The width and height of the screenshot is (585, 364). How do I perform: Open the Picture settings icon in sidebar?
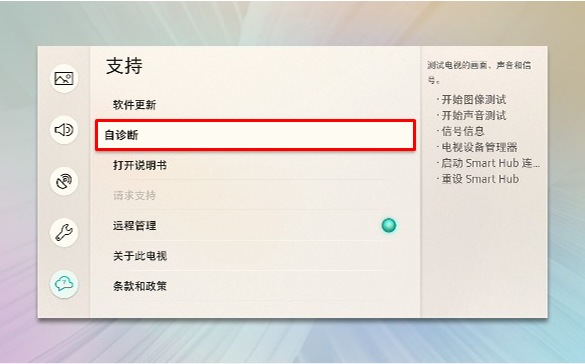tap(64, 78)
